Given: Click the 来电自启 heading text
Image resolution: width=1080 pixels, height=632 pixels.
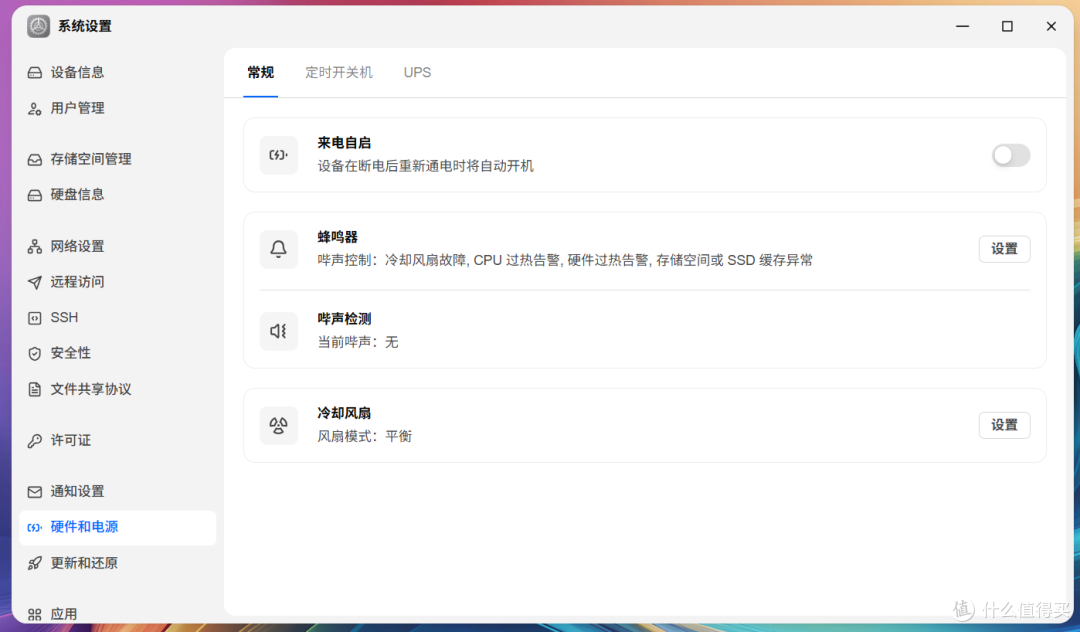Looking at the screenshot, I should click(x=344, y=143).
